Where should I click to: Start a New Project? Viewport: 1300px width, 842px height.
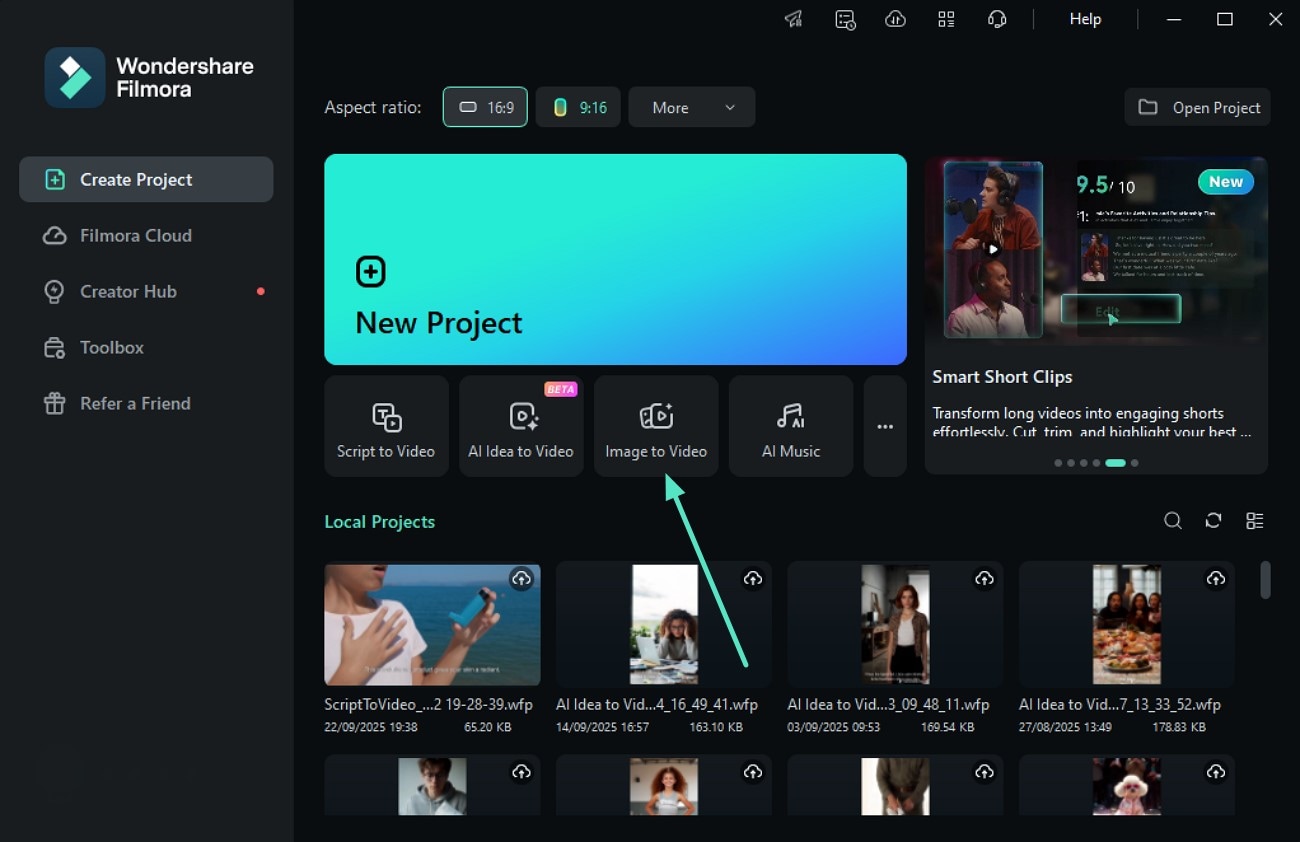pos(615,259)
